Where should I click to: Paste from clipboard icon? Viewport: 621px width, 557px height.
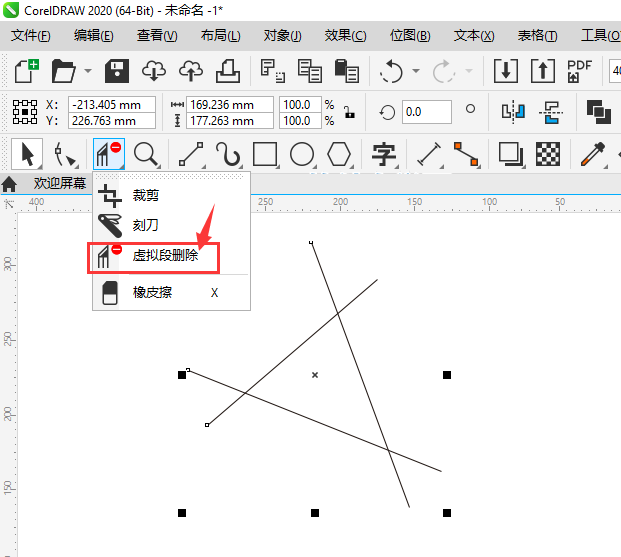(347, 71)
